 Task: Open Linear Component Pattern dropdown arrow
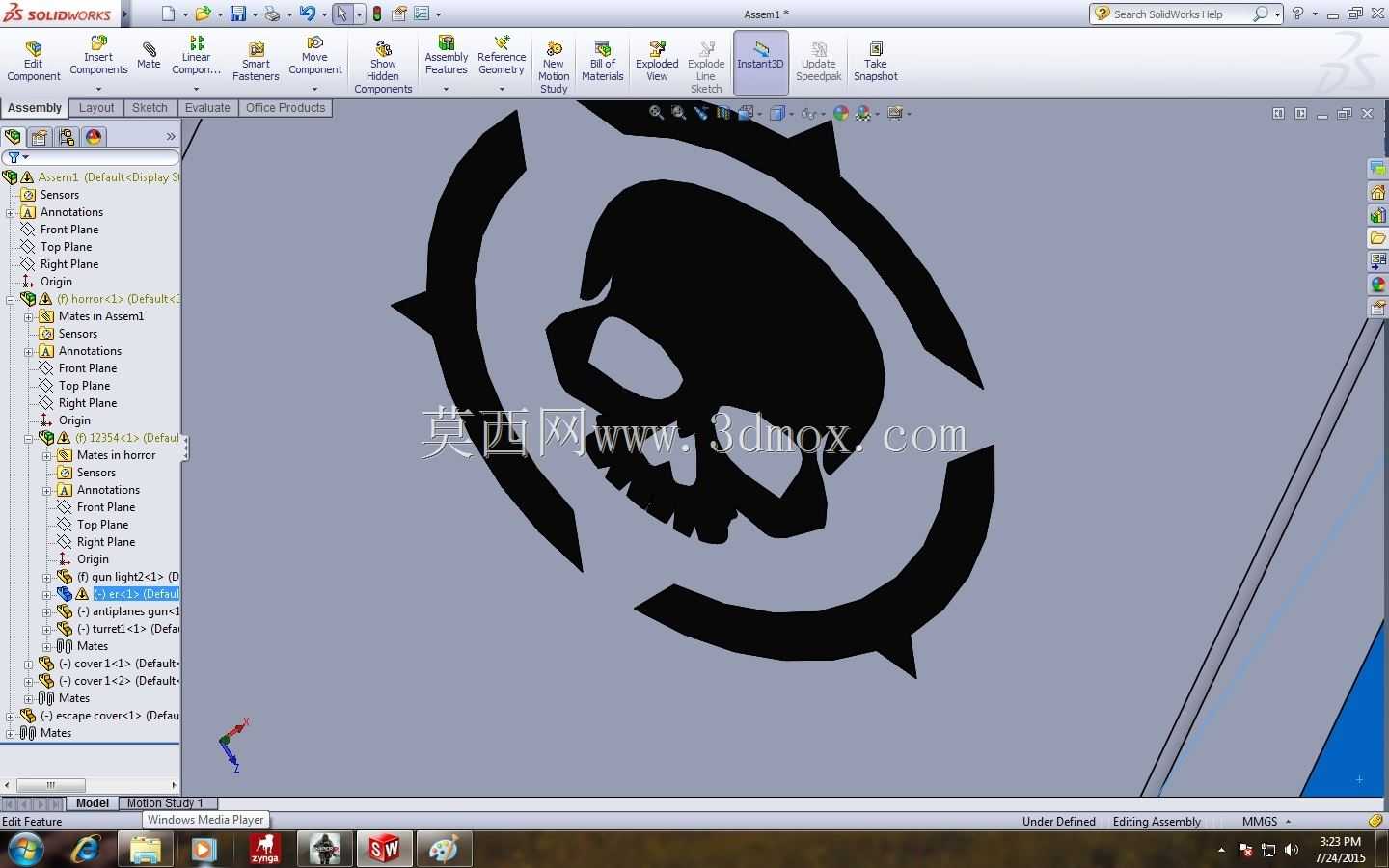pyautogui.click(x=196, y=89)
